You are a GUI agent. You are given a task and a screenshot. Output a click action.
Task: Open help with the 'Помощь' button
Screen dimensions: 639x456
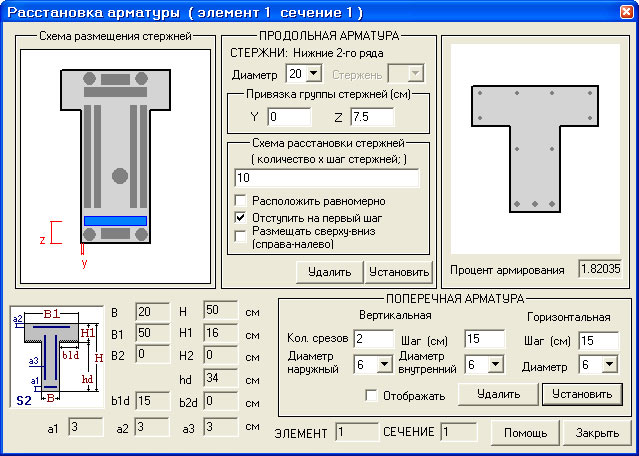pos(524,433)
